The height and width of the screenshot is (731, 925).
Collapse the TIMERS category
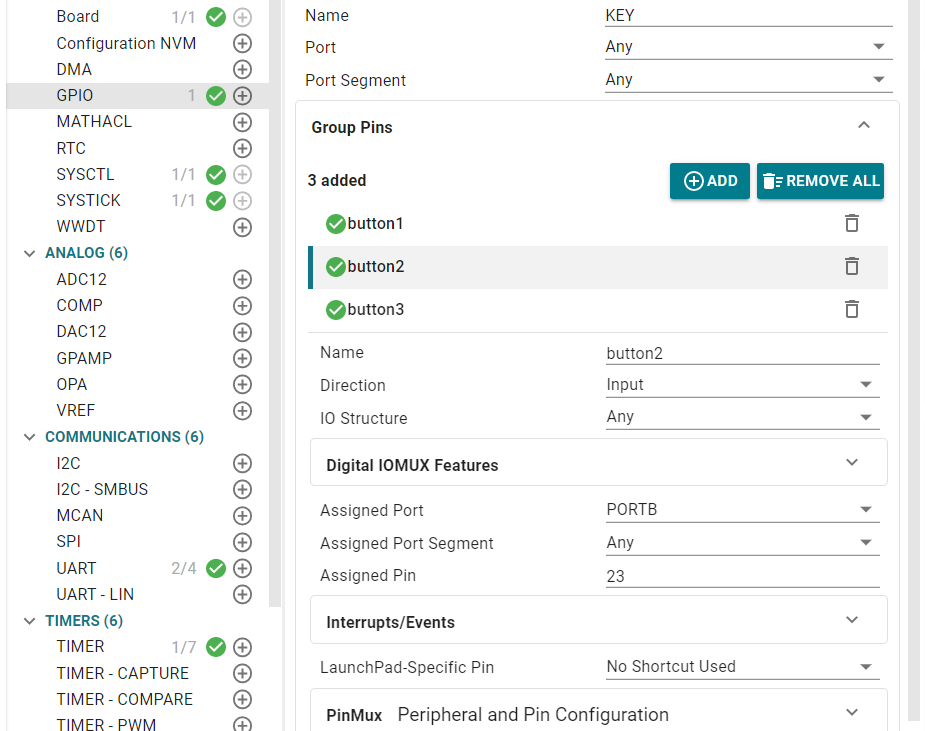point(29,621)
